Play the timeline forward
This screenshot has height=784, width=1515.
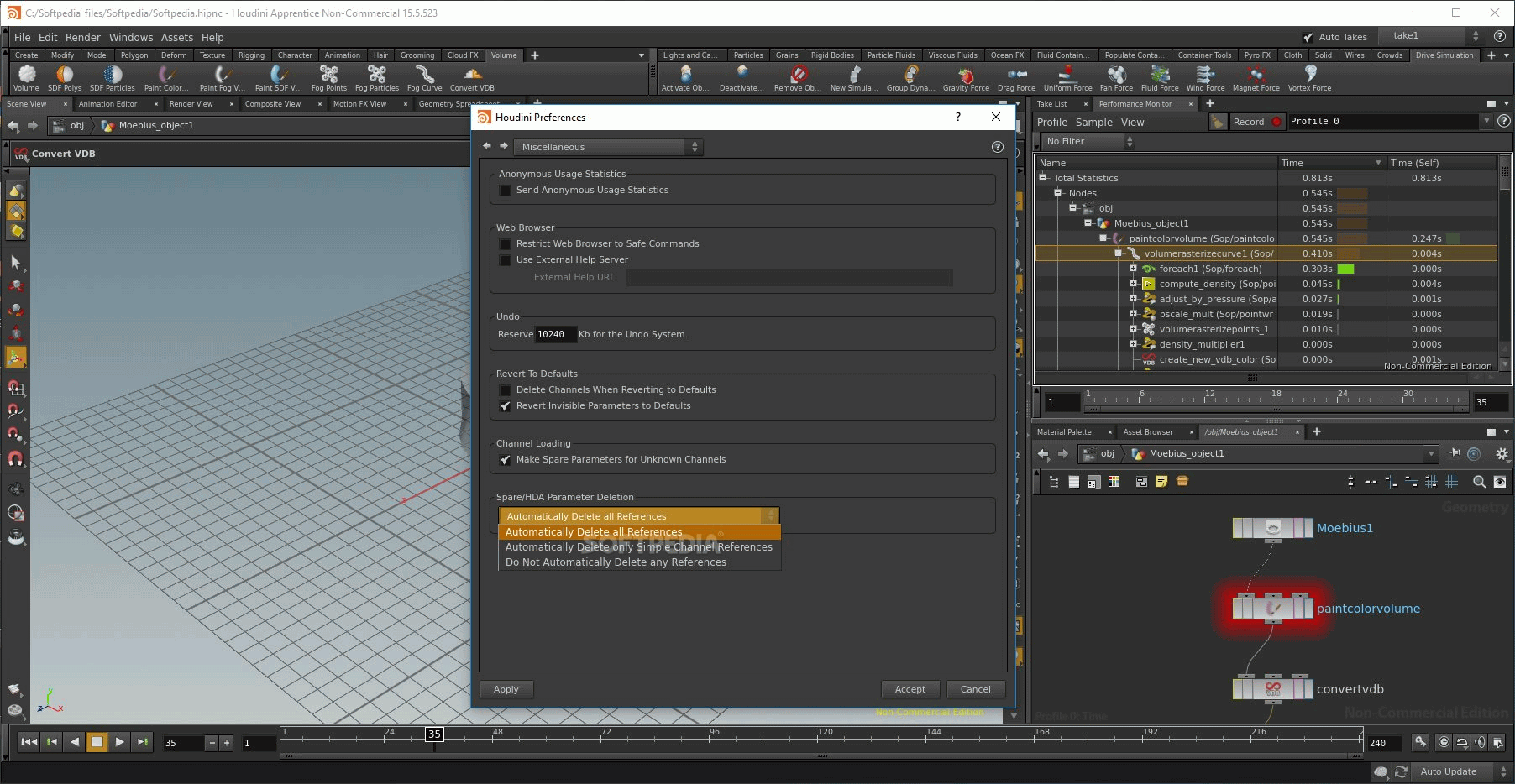[120, 742]
